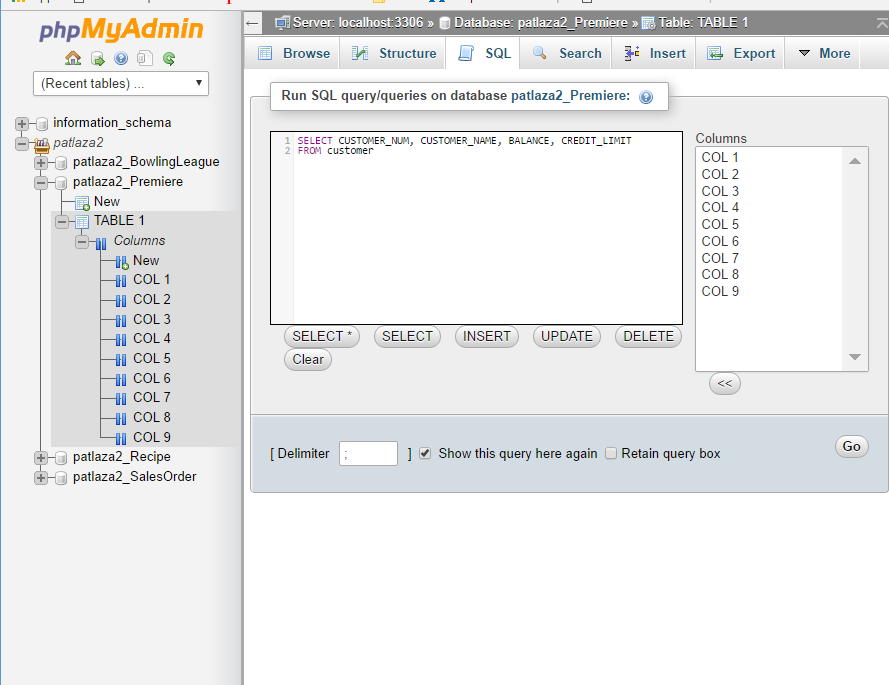Open patlaza2_BowlingLeague database in tree
This screenshot has height=685, width=889.
coord(146,162)
